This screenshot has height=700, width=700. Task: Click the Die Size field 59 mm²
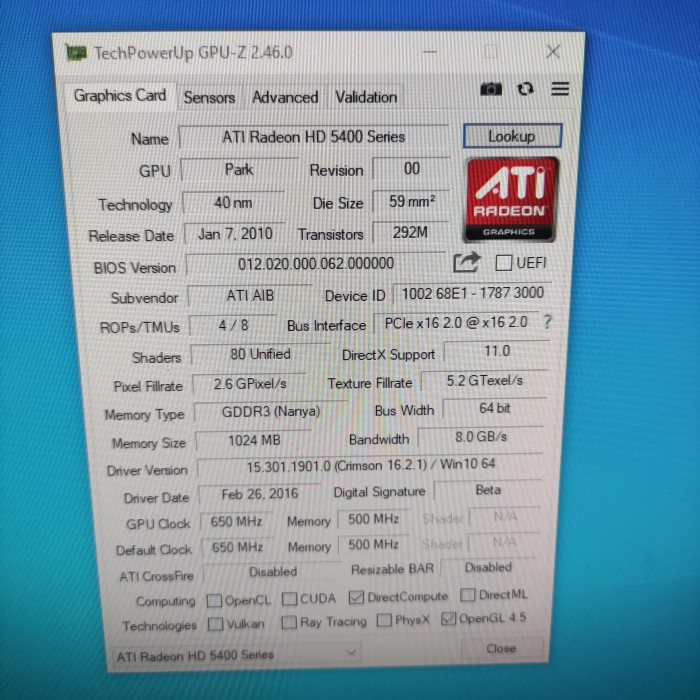[411, 201]
